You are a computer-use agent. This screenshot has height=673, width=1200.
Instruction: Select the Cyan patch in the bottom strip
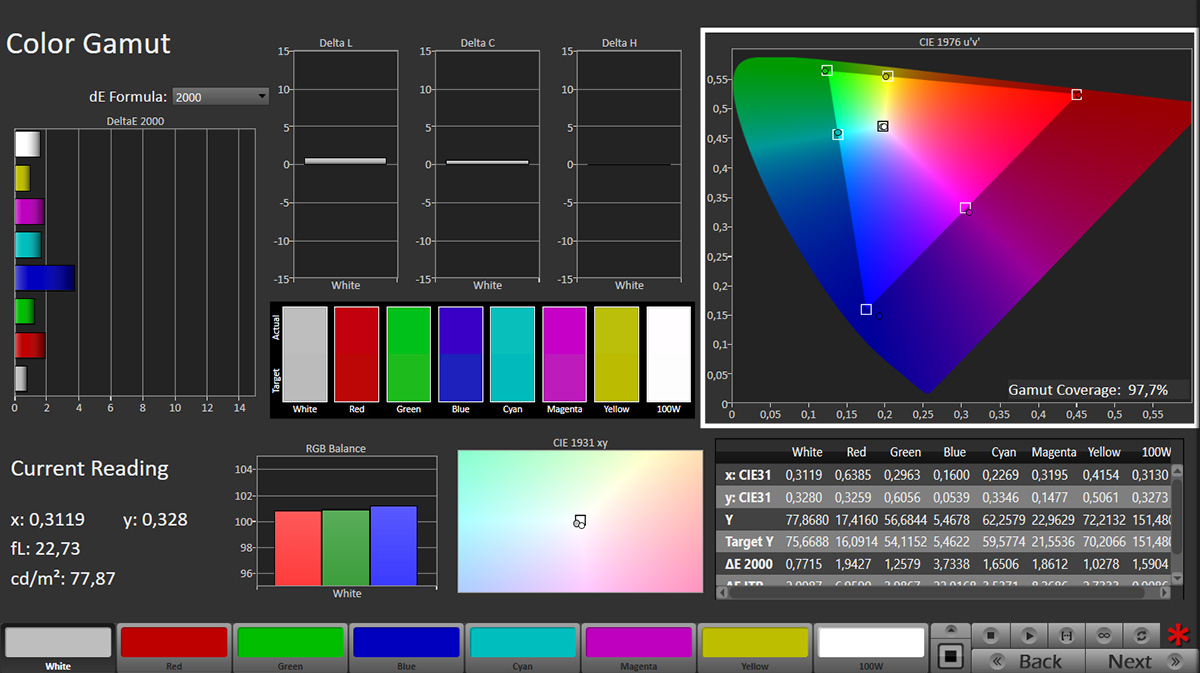pos(522,643)
